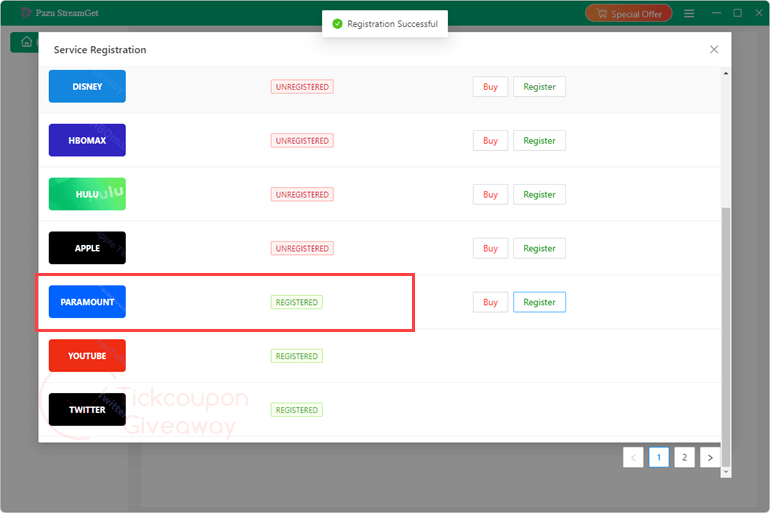
Task: Click the PARAMOUNT service tile
Action: click(x=87, y=302)
